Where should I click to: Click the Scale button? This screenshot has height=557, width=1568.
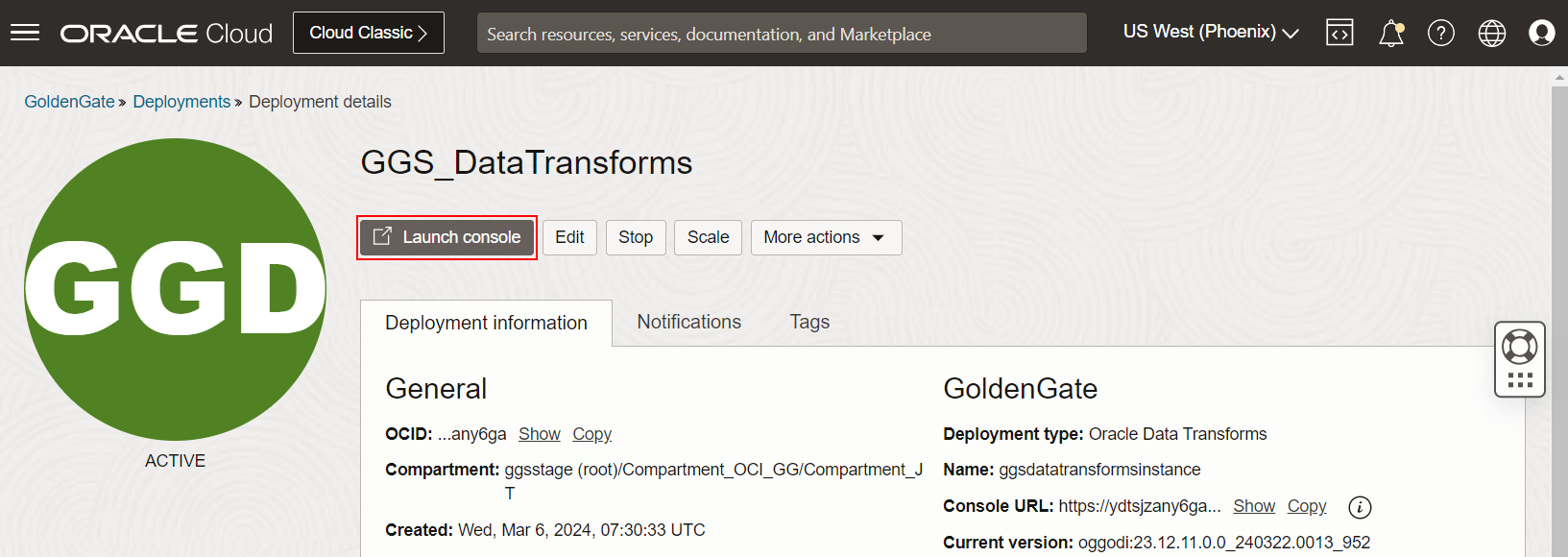[708, 237]
